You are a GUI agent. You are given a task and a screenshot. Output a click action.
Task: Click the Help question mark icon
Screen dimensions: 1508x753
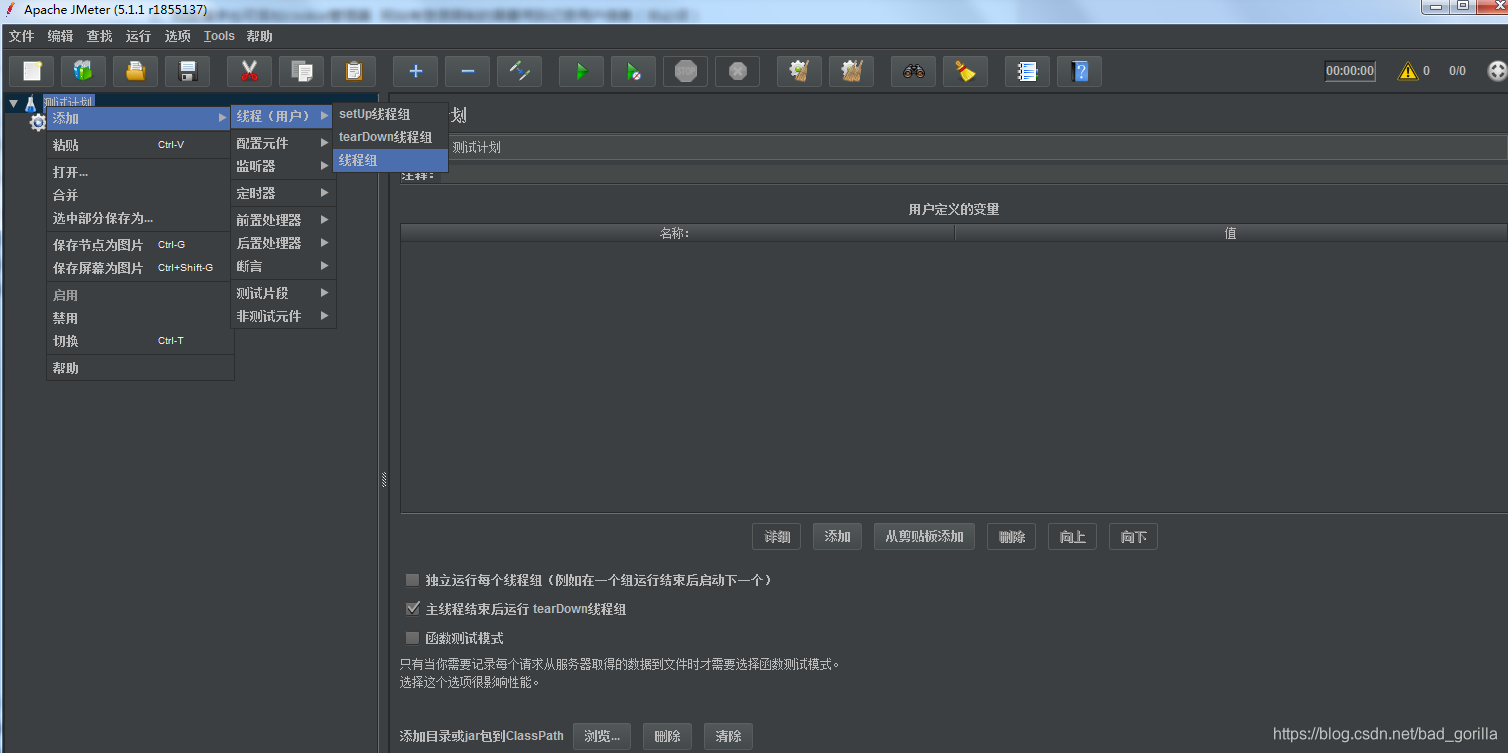1079,71
